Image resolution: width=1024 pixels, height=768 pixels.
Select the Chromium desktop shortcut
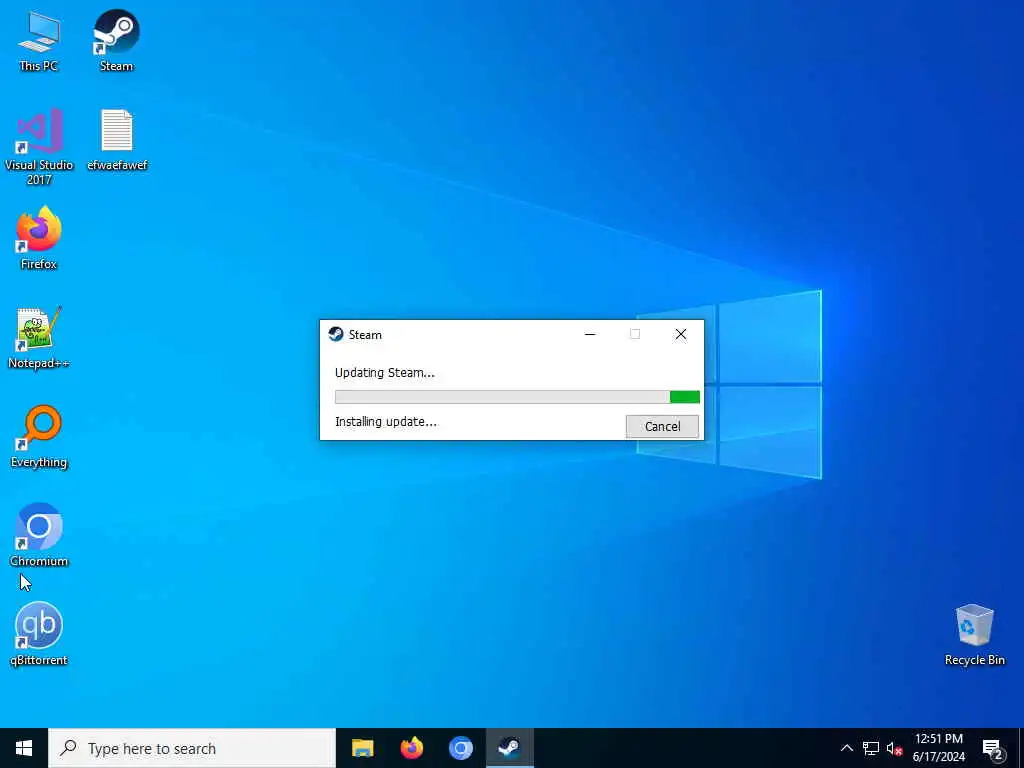(x=39, y=536)
